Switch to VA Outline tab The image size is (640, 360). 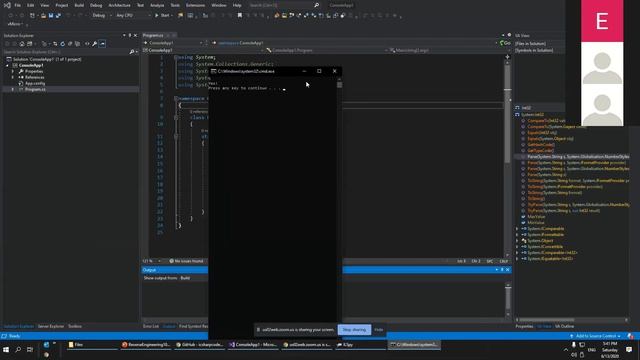coord(564,327)
